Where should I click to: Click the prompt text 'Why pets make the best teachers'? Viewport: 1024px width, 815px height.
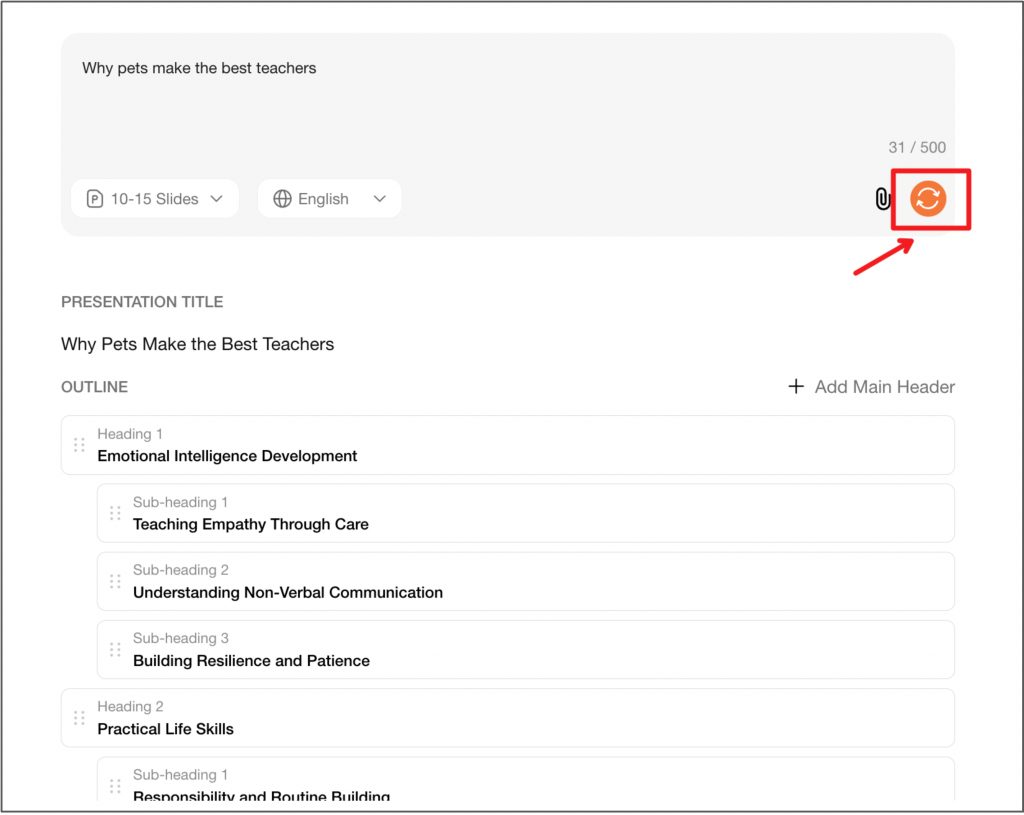tap(199, 68)
